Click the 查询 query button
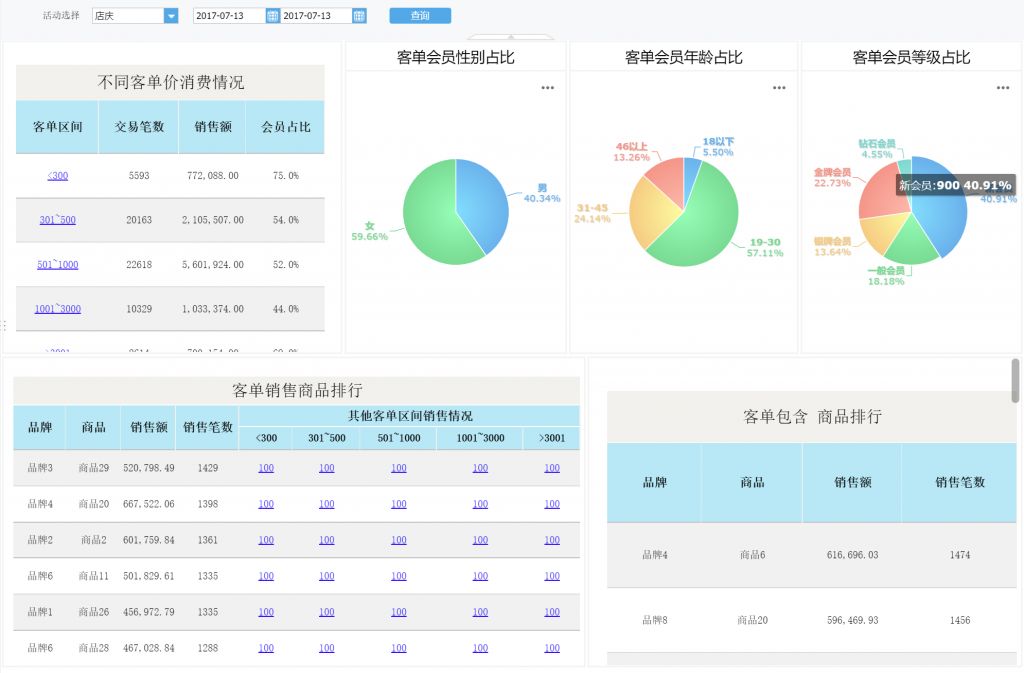The width and height of the screenshot is (1024, 673). pos(420,16)
